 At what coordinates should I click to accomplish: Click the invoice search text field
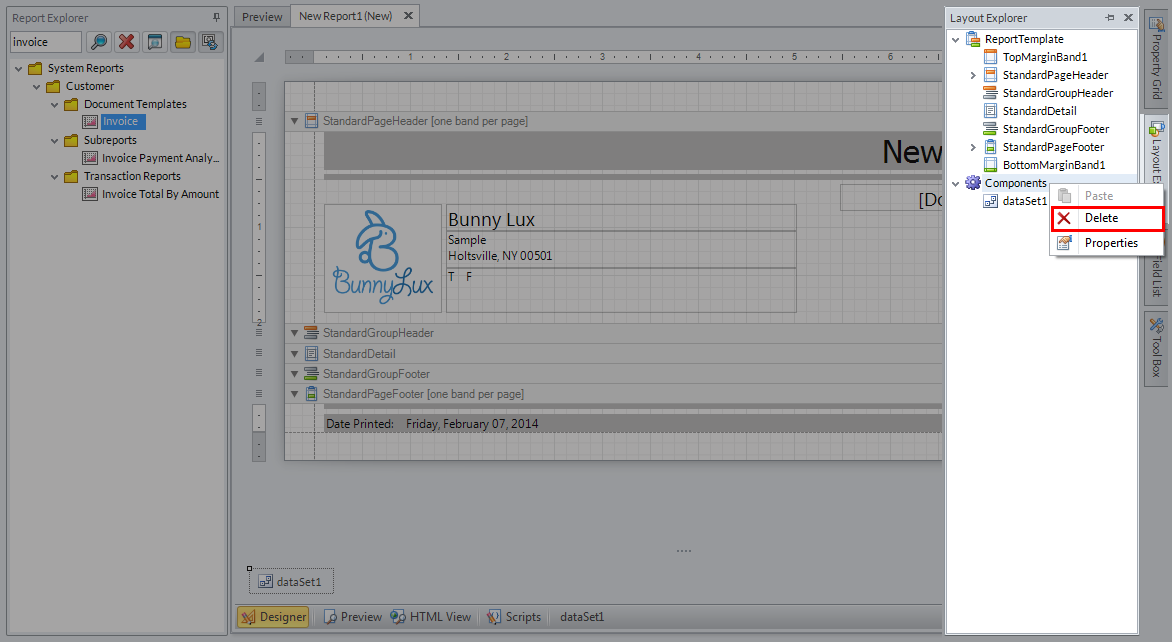click(x=45, y=42)
